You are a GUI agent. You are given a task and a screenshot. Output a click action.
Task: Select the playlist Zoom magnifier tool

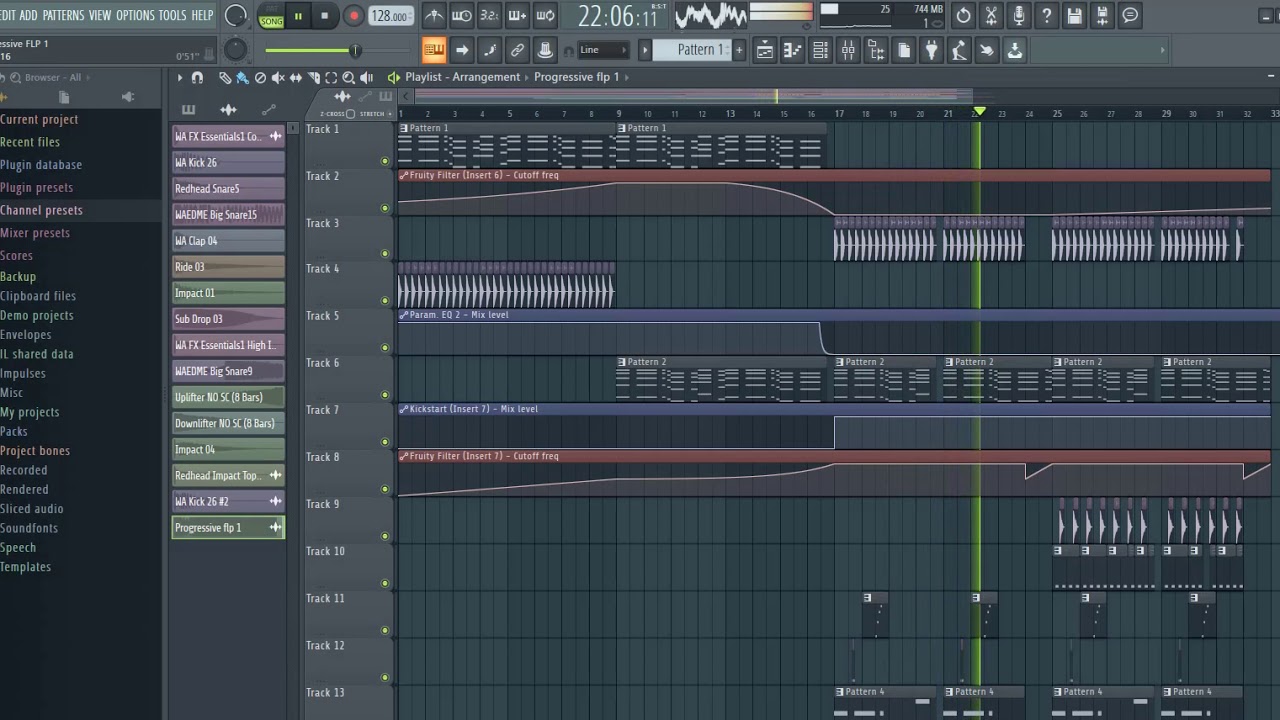(x=349, y=77)
